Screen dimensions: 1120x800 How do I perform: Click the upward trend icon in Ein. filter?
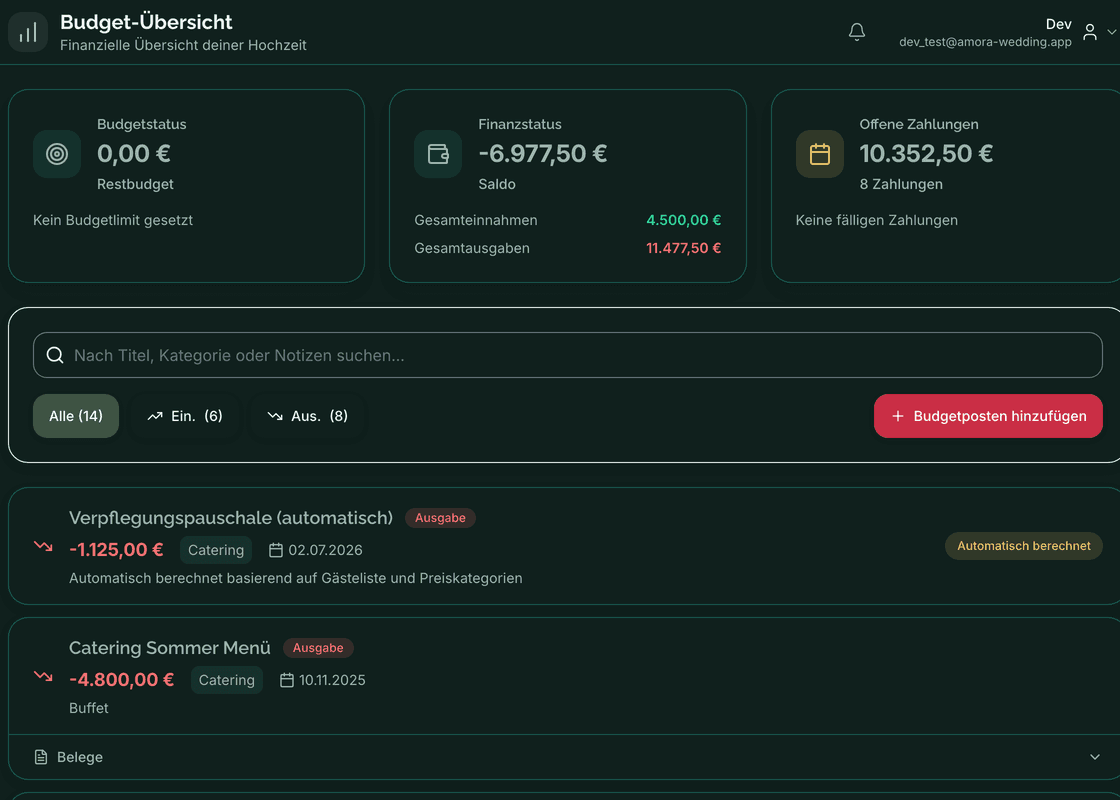pyautogui.click(x=155, y=416)
